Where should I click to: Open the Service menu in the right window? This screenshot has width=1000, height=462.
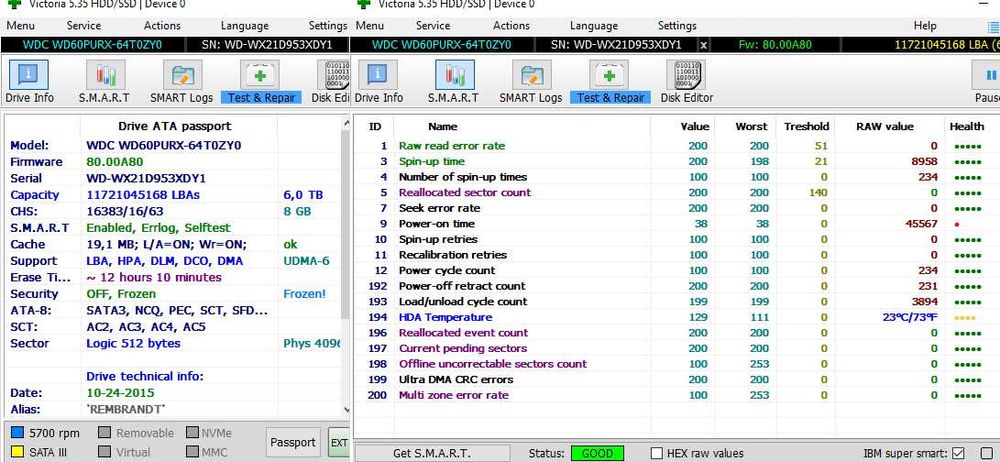click(x=433, y=26)
